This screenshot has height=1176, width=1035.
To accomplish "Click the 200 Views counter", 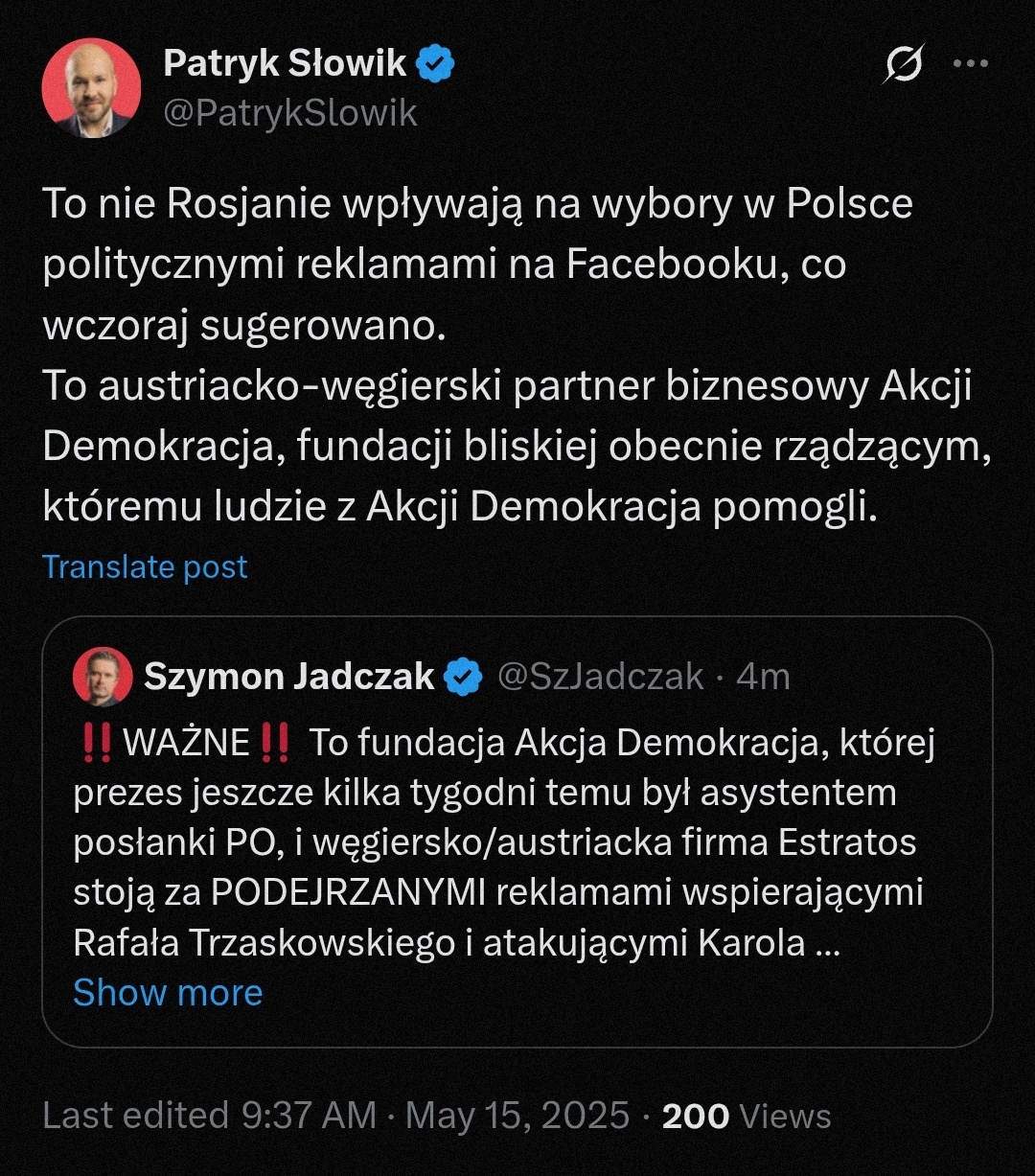I will tap(747, 1116).
